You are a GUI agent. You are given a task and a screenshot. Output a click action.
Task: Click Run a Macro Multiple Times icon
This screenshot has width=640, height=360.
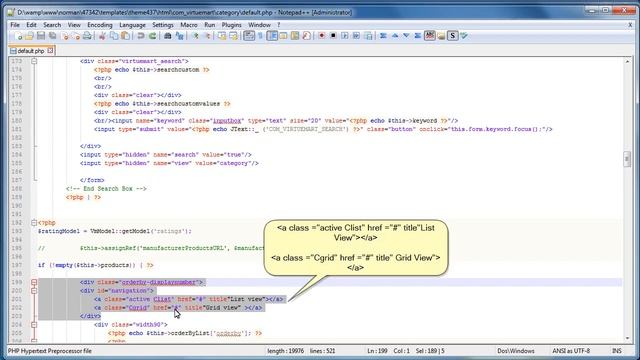click(356, 36)
